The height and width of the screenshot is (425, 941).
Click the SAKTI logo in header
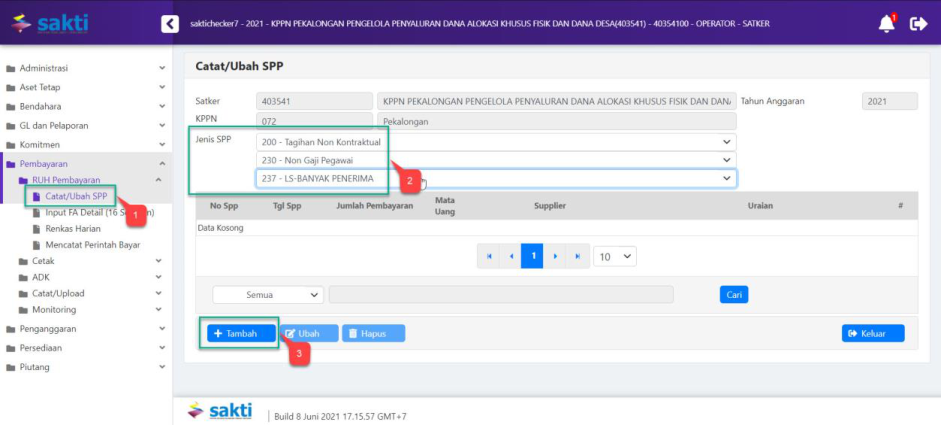pyautogui.click(x=50, y=22)
